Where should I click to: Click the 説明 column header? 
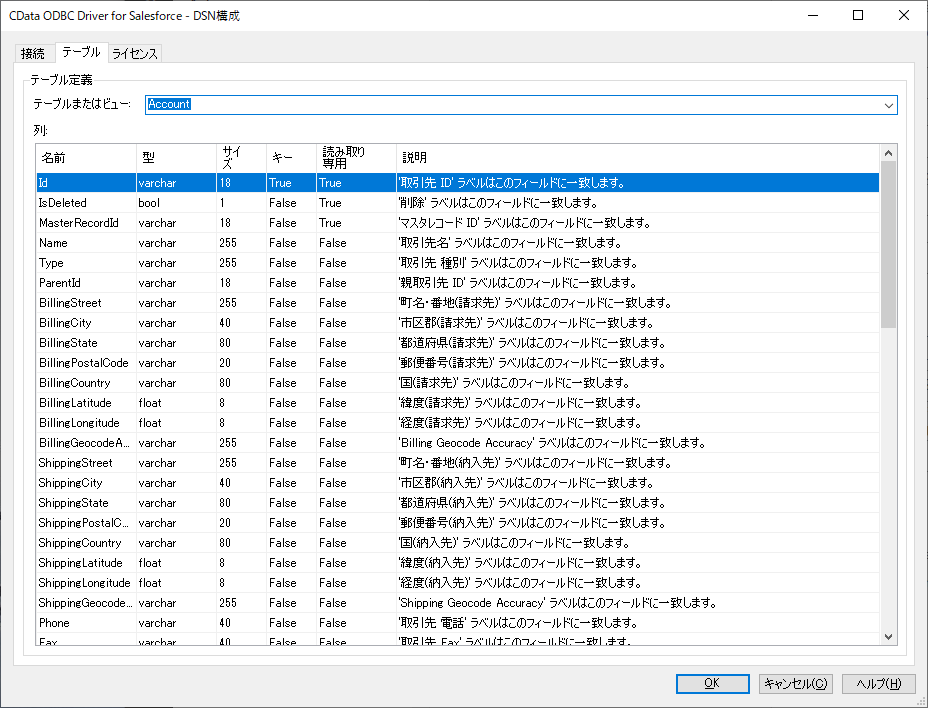click(x=638, y=157)
